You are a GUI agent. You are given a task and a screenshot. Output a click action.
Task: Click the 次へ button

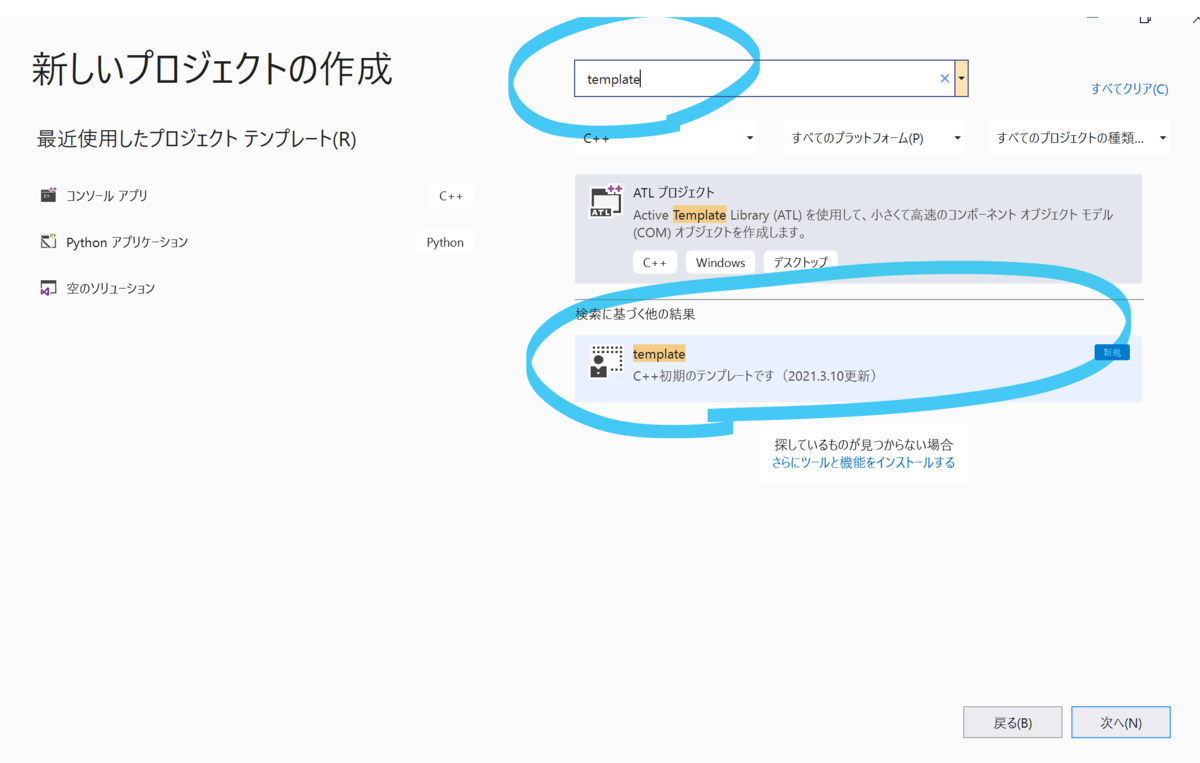(1121, 722)
